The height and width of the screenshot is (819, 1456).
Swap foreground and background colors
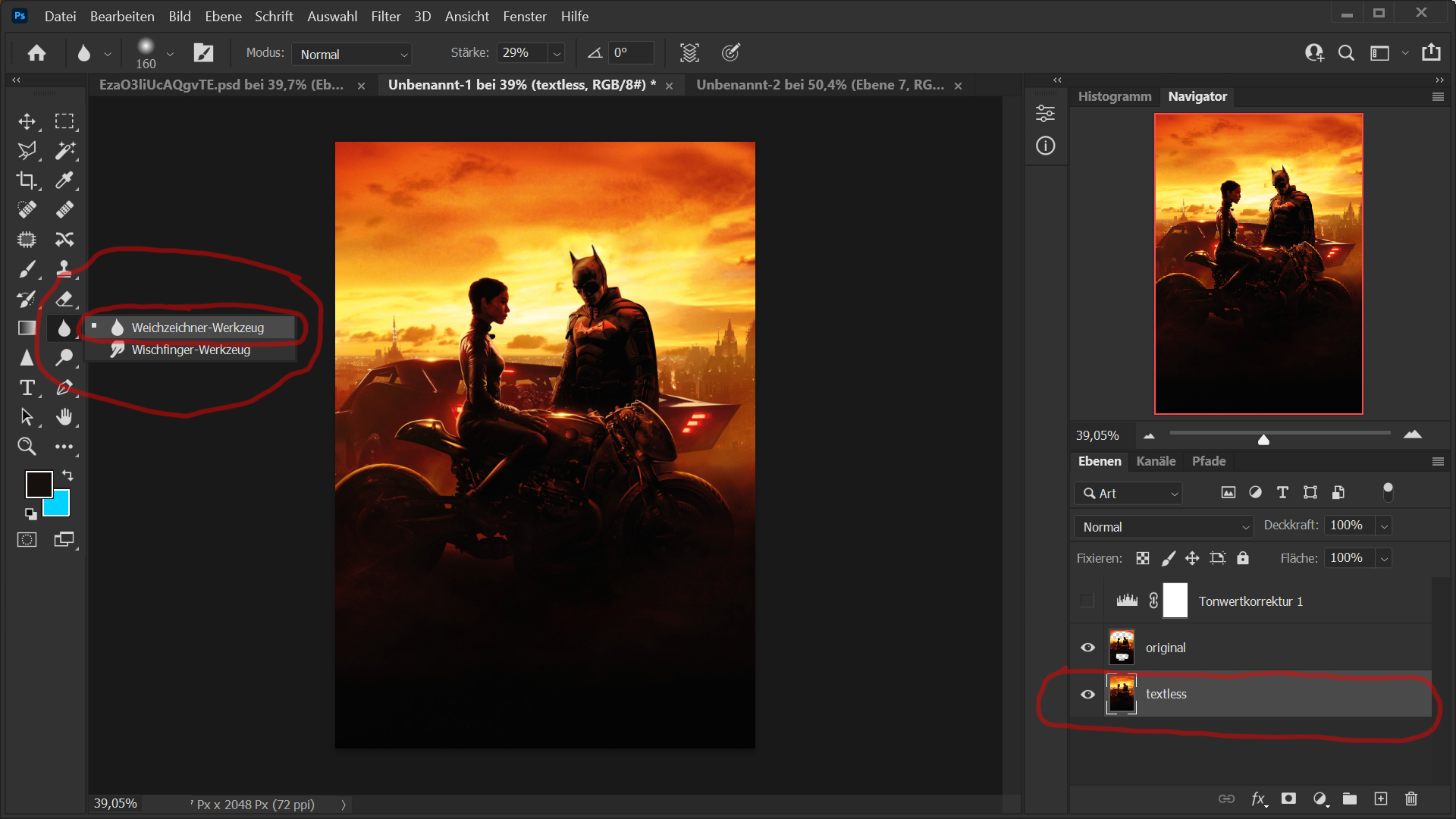coord(67,475)
